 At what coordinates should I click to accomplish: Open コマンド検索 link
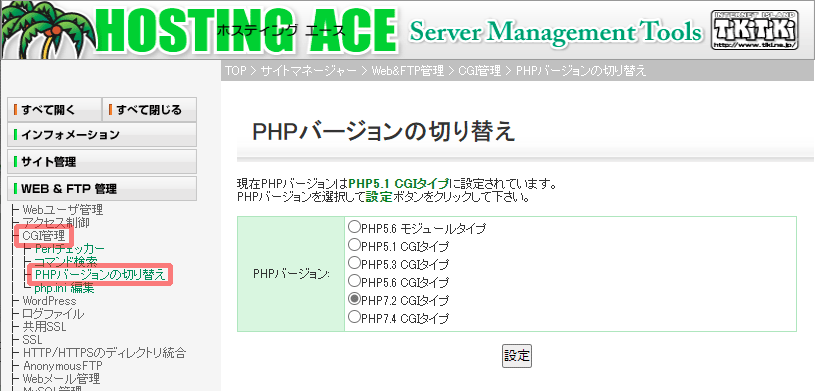pyautogui.click(x=65, y=262)
